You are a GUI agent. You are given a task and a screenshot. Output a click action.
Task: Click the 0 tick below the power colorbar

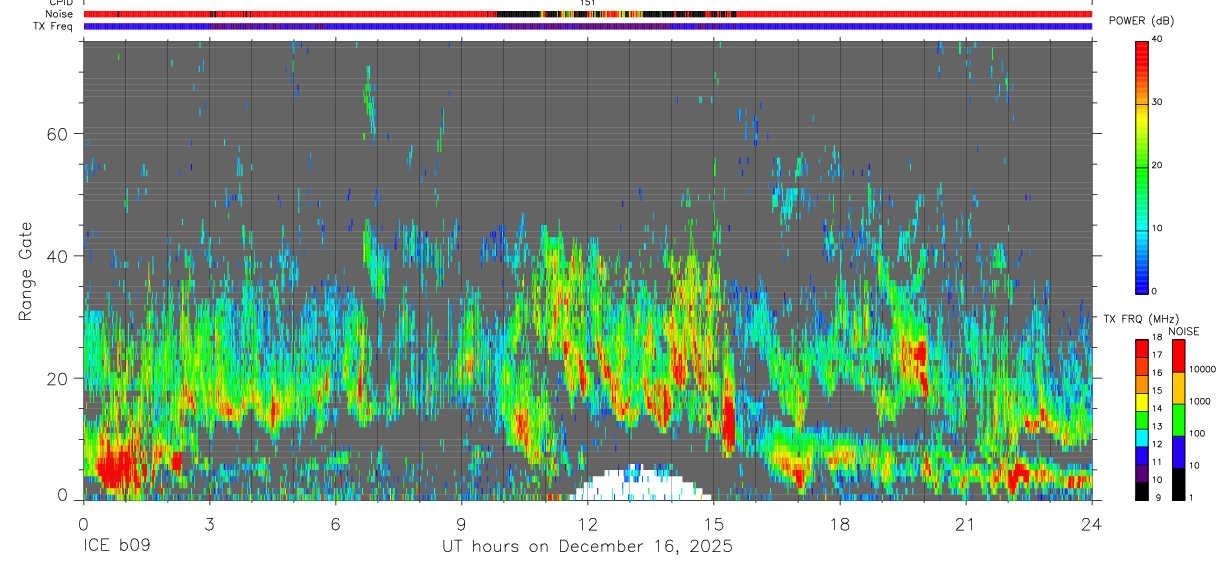(1155, 291)
